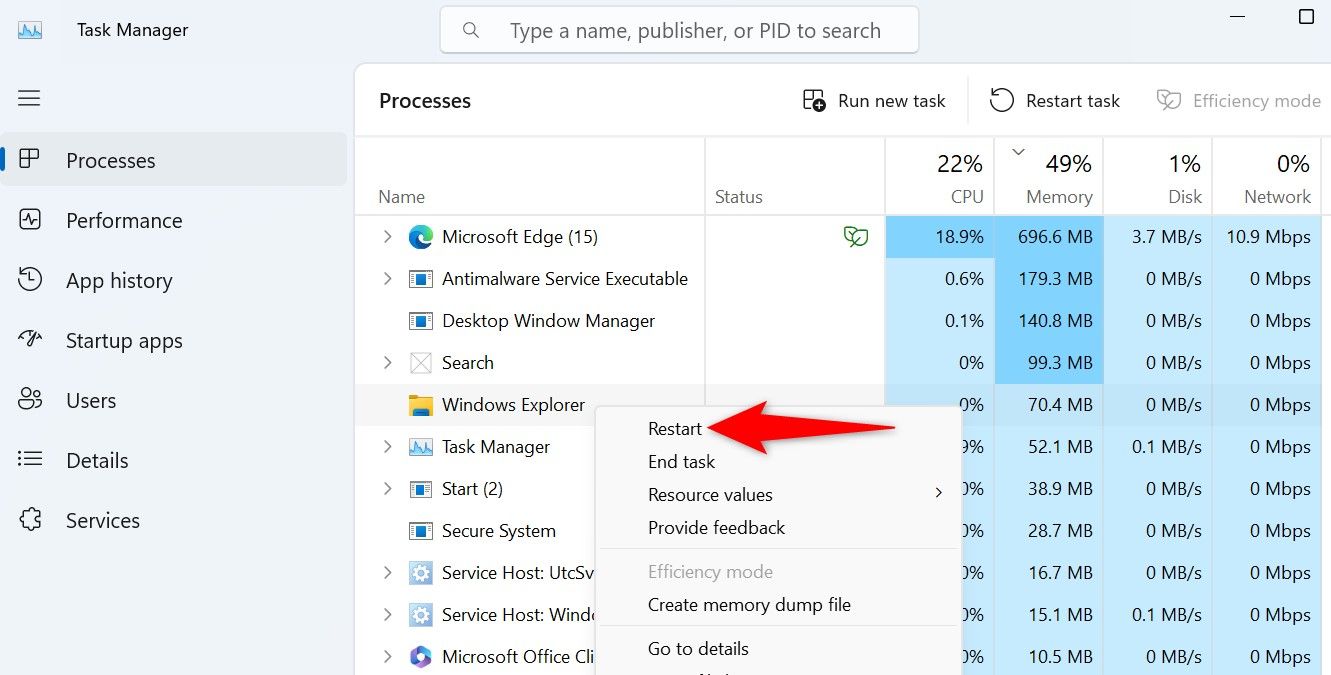Open the Memory column sort dropdown
Viewport: 1331px width, 675px height.
click(1017, 152)
